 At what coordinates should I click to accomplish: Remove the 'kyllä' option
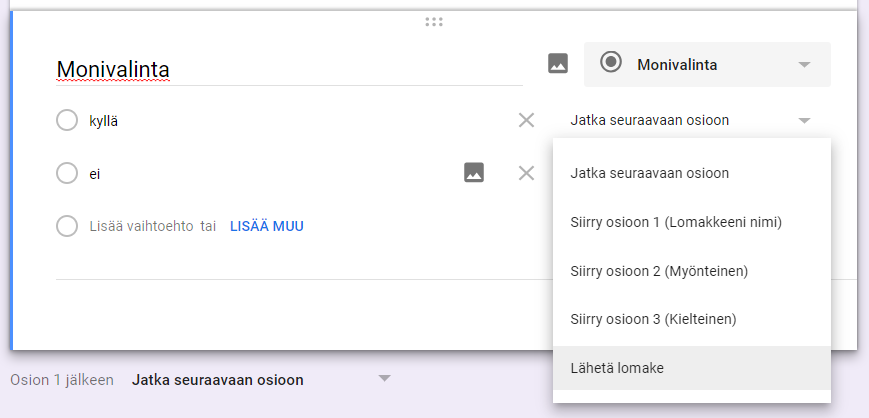click(526, 121)
